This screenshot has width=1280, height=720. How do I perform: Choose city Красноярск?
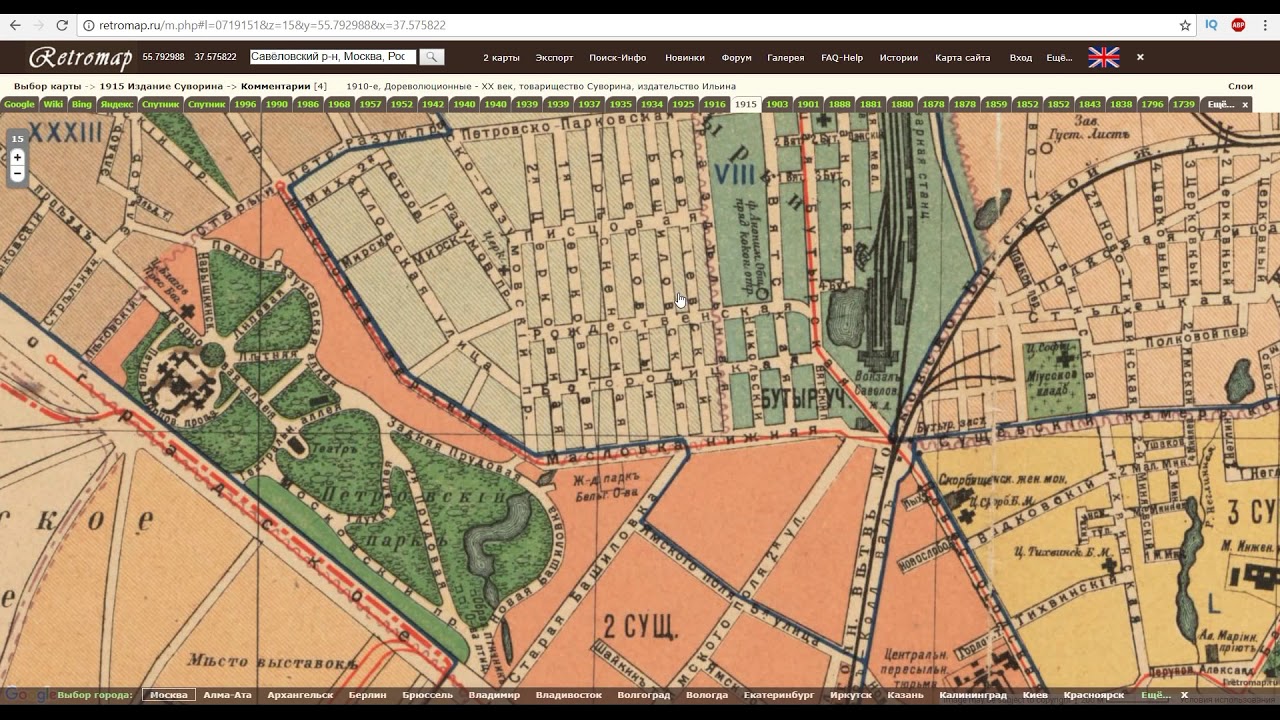[1094, 695]
